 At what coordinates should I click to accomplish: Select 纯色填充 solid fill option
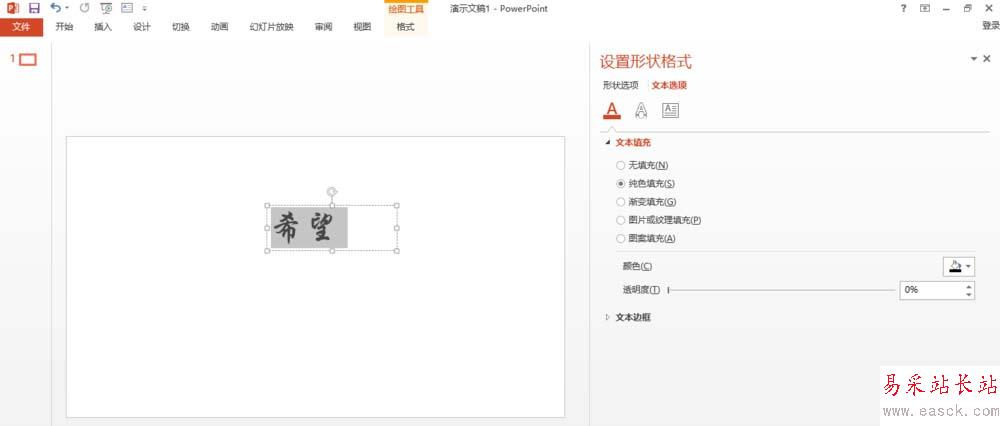[x=645, y=184]
